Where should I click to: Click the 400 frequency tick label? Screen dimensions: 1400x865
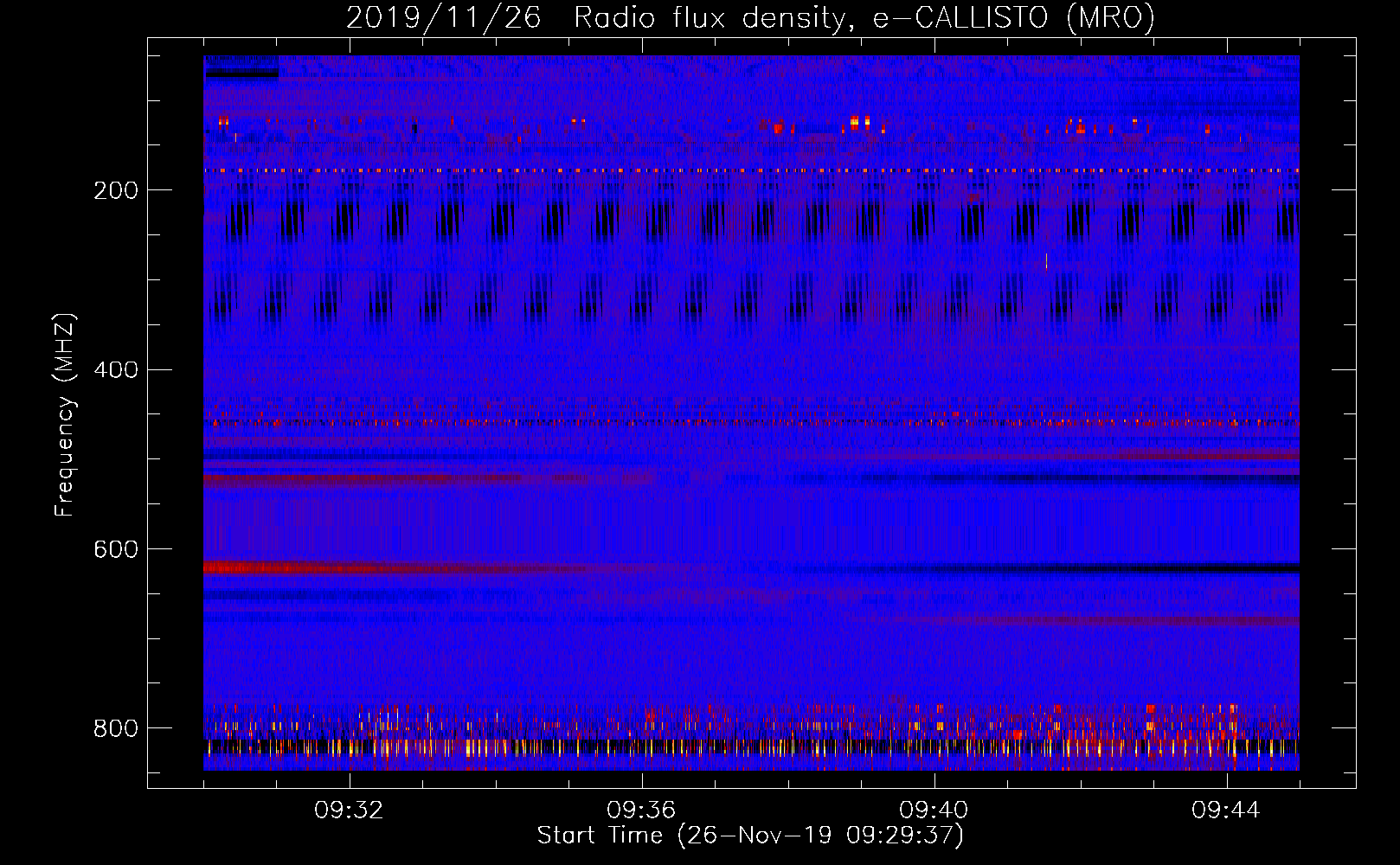pos(116,370)
